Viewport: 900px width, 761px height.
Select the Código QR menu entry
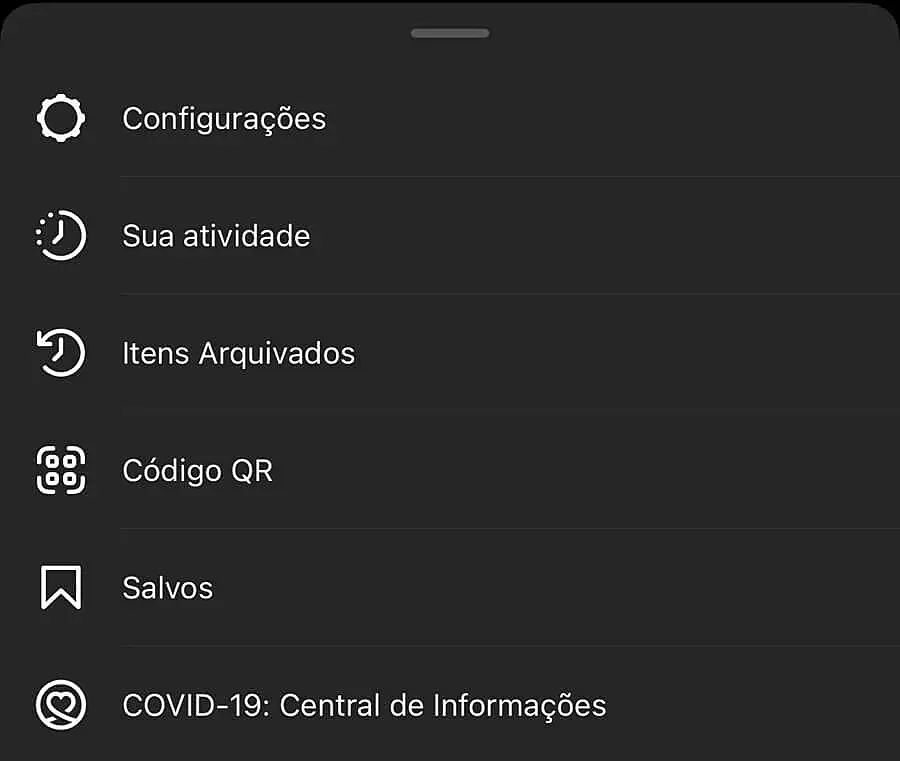click(x=198, y=470)
